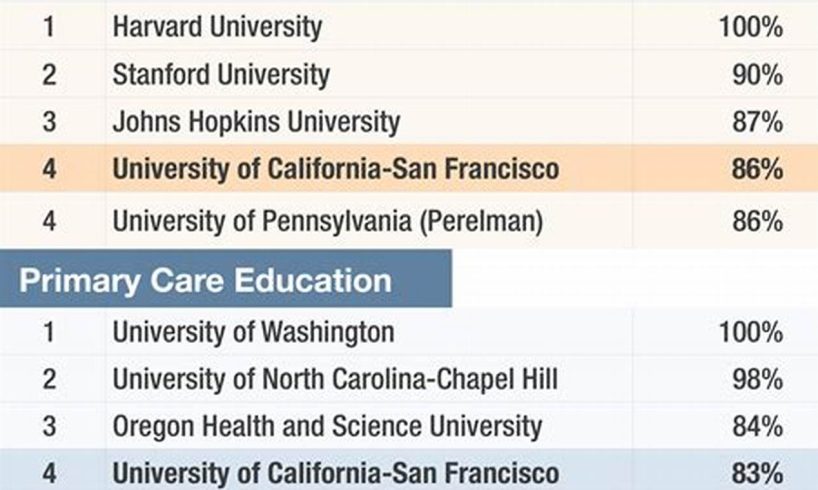Click University of North Carolina-Chapel Hill
The height and width of the screenshot is (490, 818).
pos(335,379)
